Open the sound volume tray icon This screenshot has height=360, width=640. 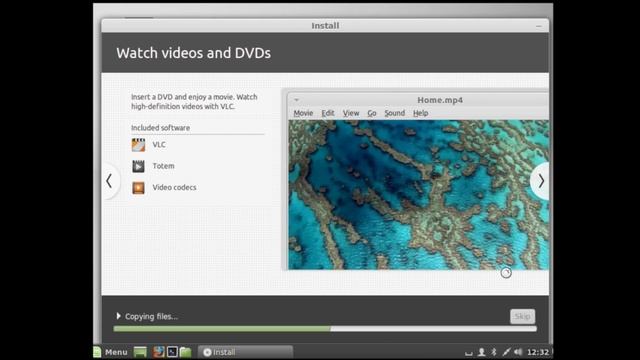pos(518,352)
